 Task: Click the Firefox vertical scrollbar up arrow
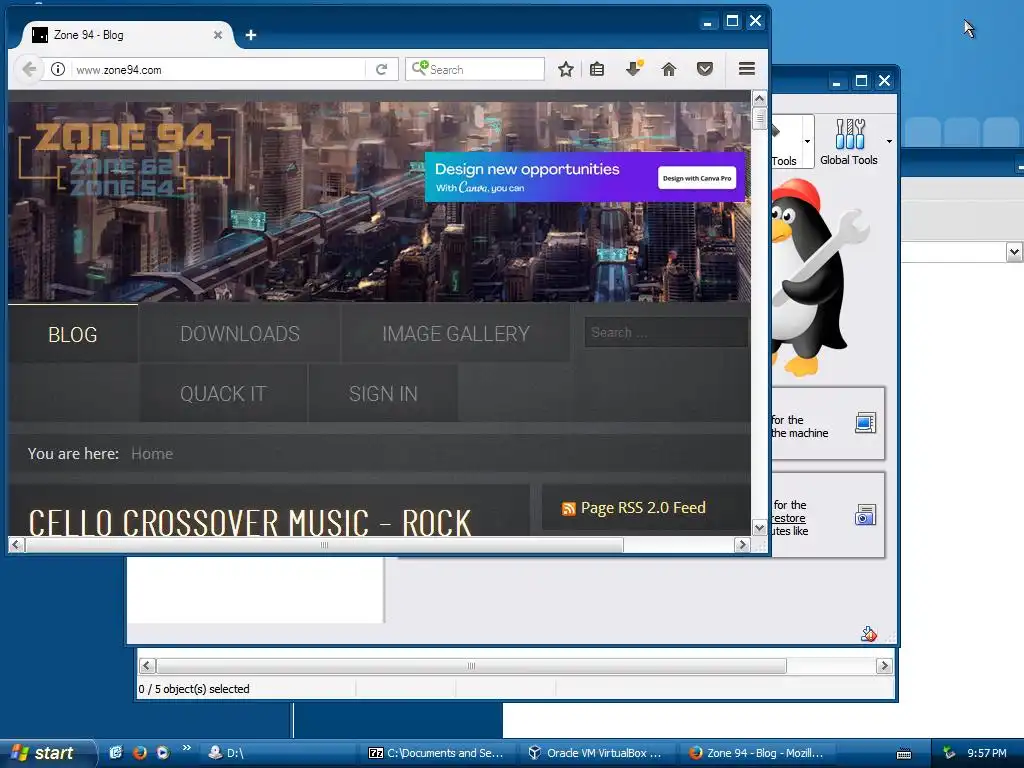click(x=759, y=99)
